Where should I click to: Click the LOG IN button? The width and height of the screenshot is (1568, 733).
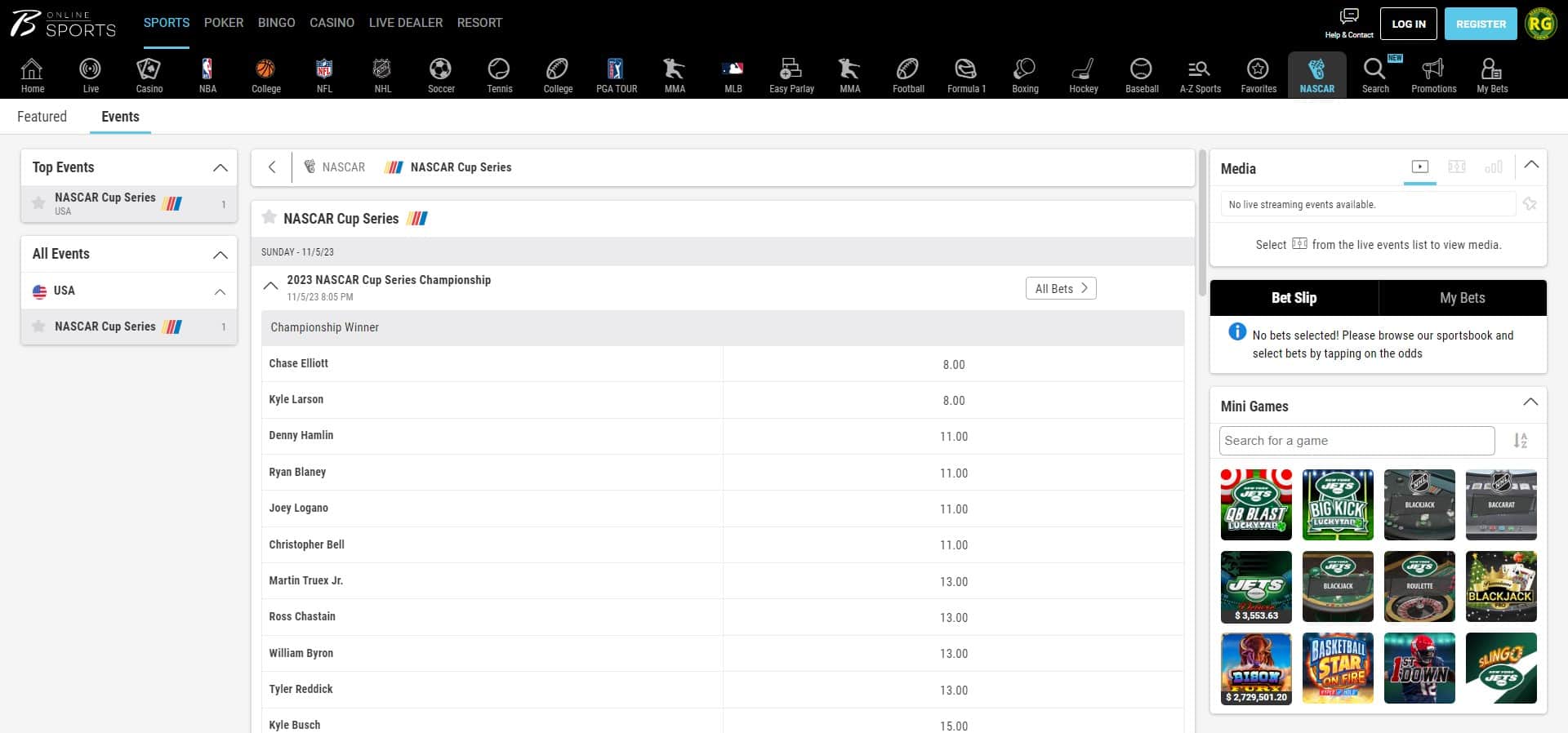[1409, 24]
